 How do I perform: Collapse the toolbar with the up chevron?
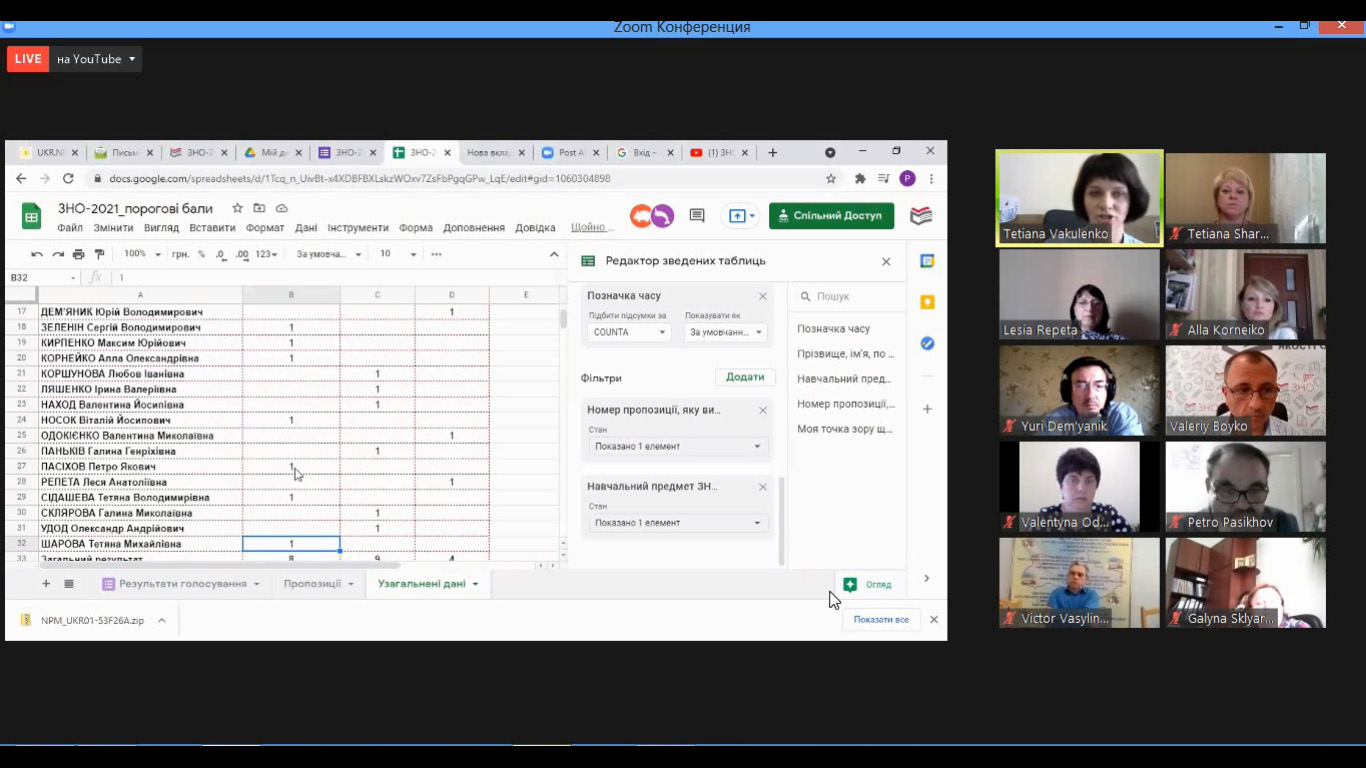[554, 254]
